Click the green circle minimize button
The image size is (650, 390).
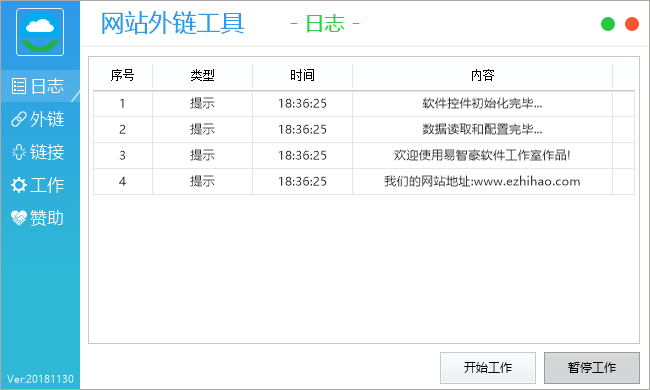(x=608, y=24)
